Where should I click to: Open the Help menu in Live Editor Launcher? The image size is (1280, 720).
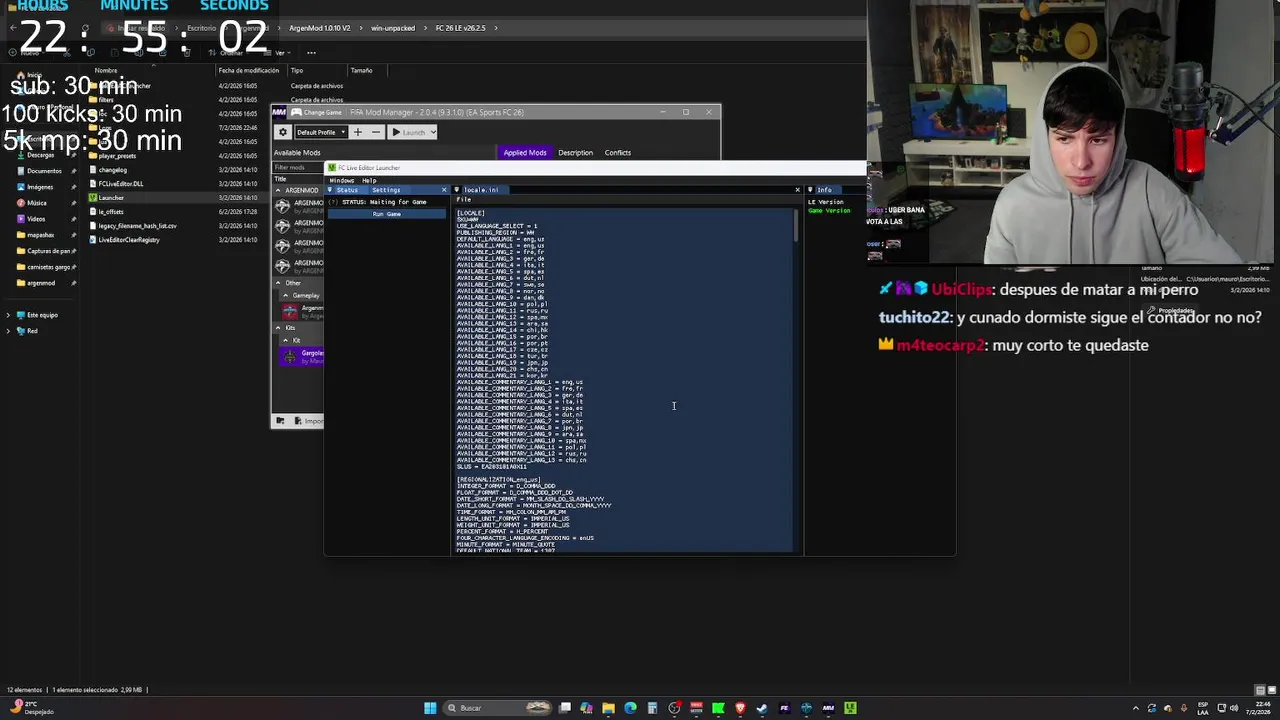369,180
